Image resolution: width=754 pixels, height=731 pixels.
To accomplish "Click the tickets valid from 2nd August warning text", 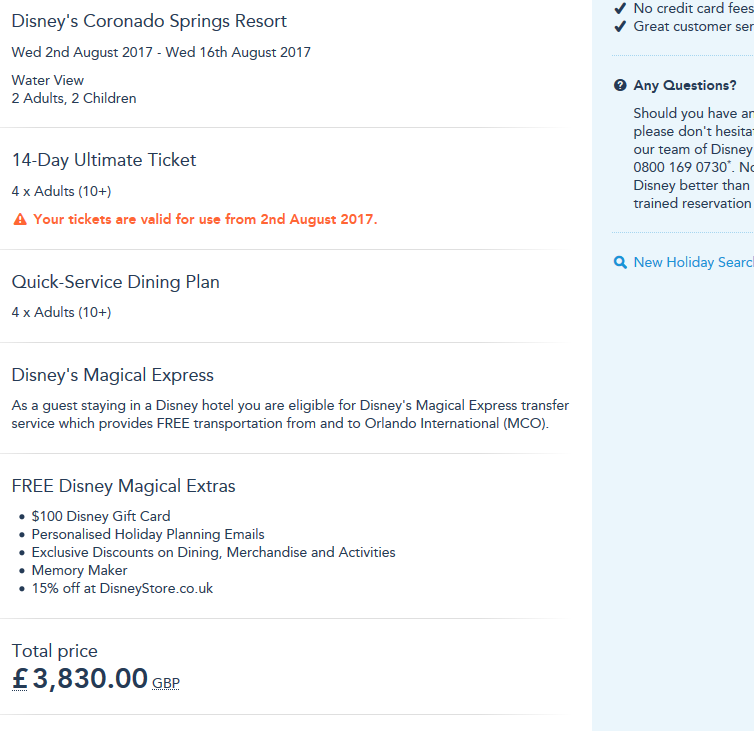I will (x=205, y=219).
